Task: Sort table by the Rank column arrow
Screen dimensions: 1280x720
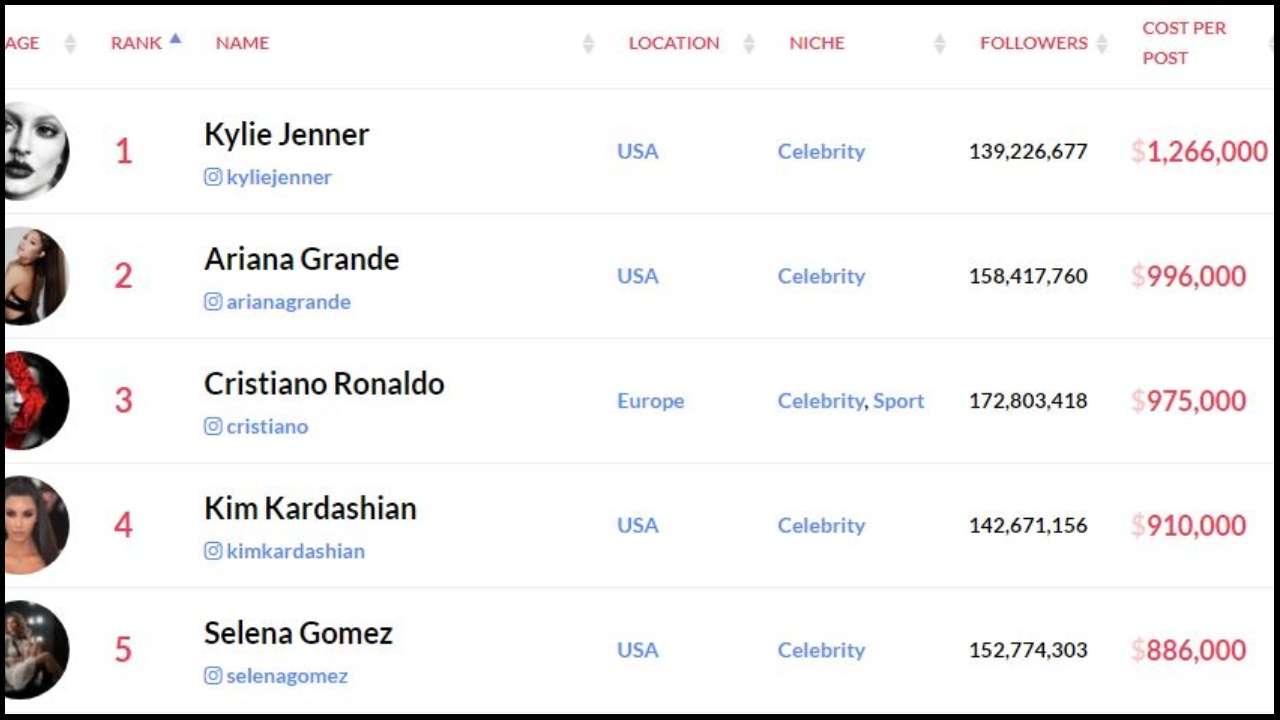Action: tap(176, 39)
